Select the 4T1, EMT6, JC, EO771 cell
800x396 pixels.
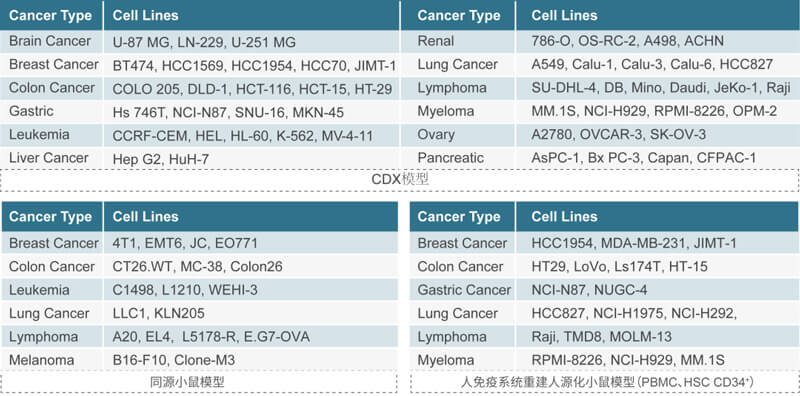click(185, 243)
